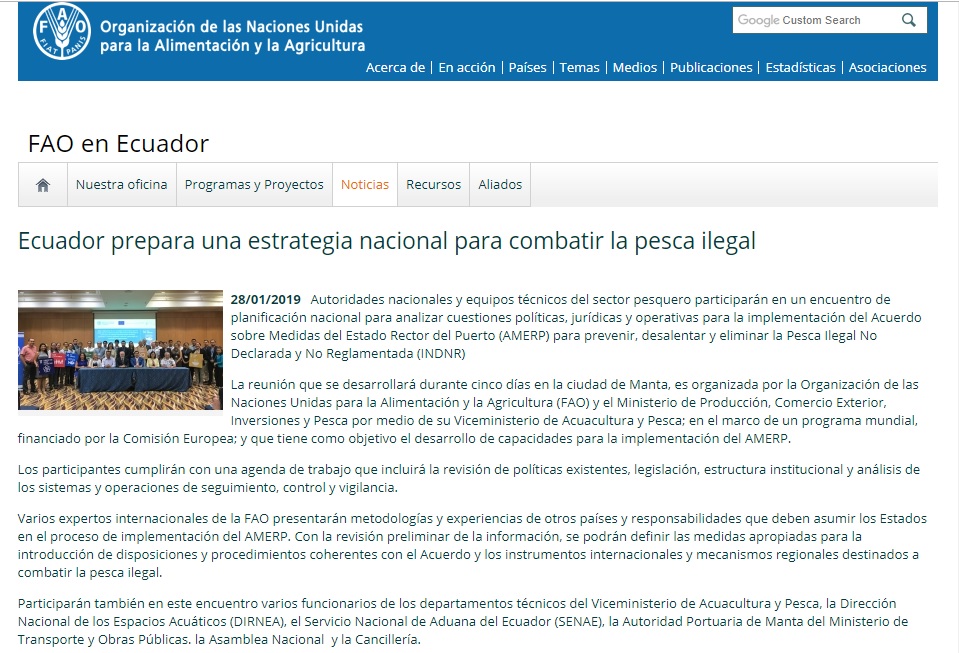
Task: Select Países in the top navigation
Action: [527, 68]
